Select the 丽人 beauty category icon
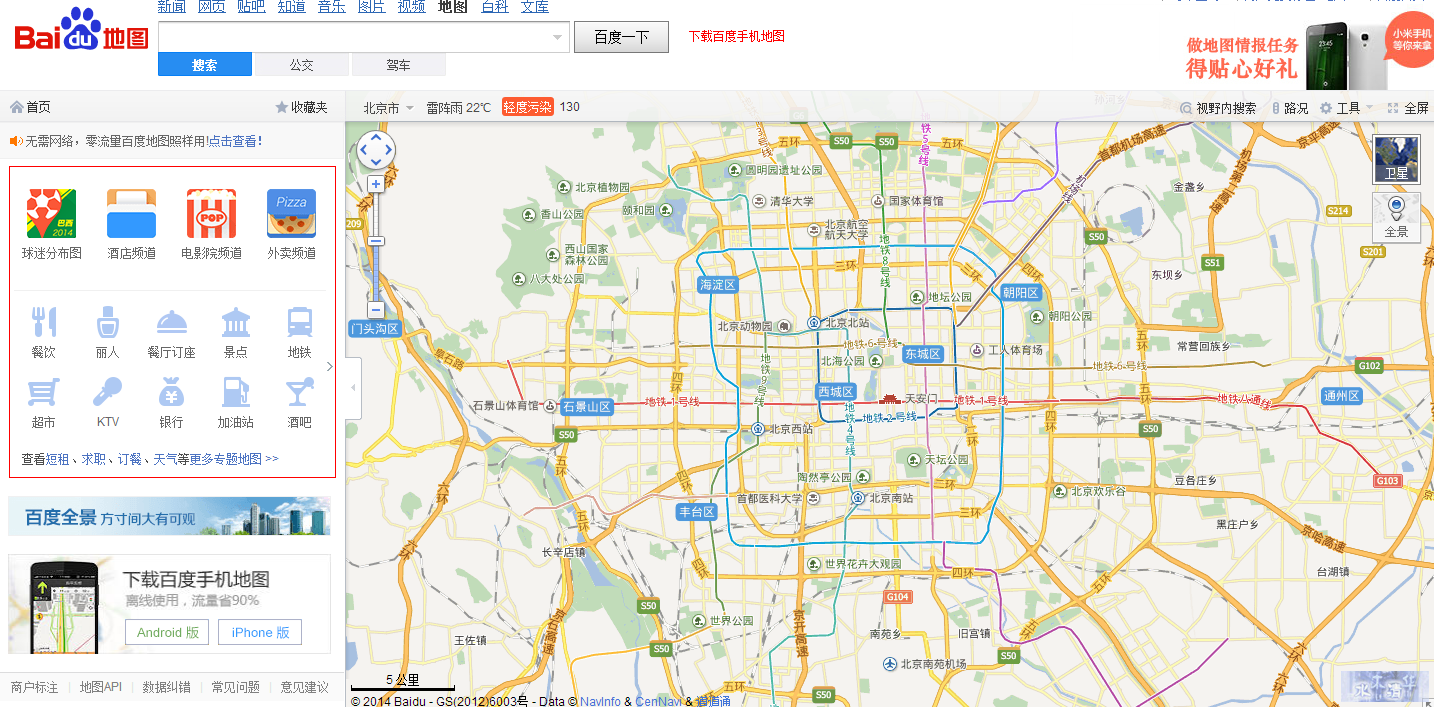Screen dimensions: 1434x707 pyautogui.click(x=107, y=322)
